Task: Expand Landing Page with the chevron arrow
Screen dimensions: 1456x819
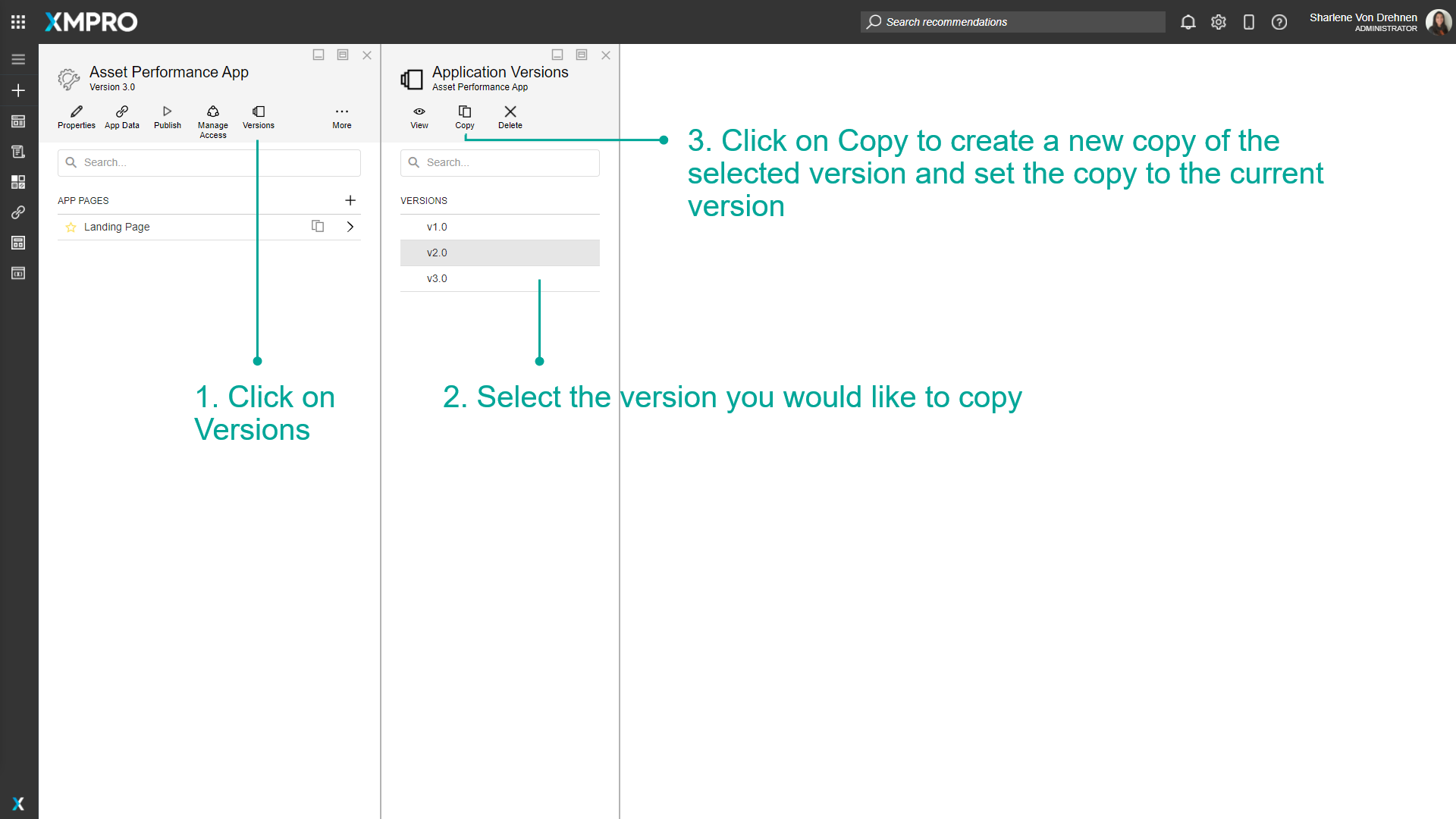Action: [350, 227]
